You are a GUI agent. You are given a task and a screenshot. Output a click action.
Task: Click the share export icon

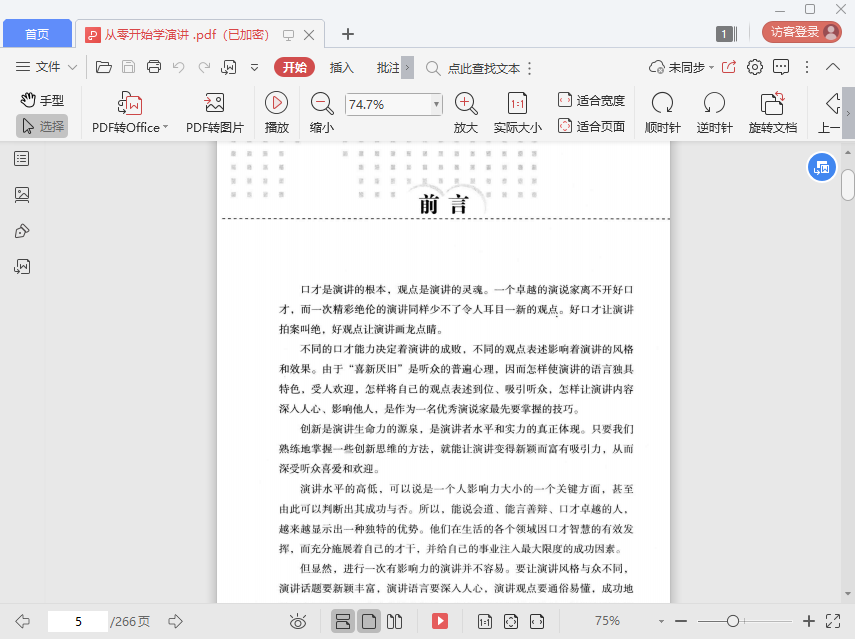728,67
